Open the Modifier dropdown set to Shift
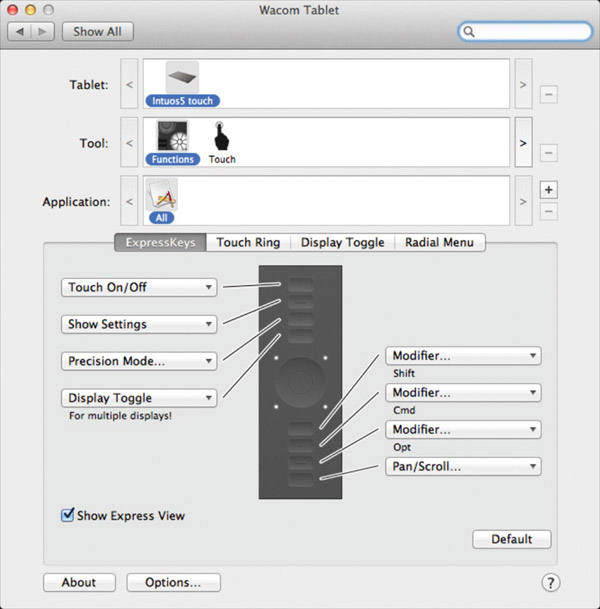600x609 pixels. tap(463, 356)
